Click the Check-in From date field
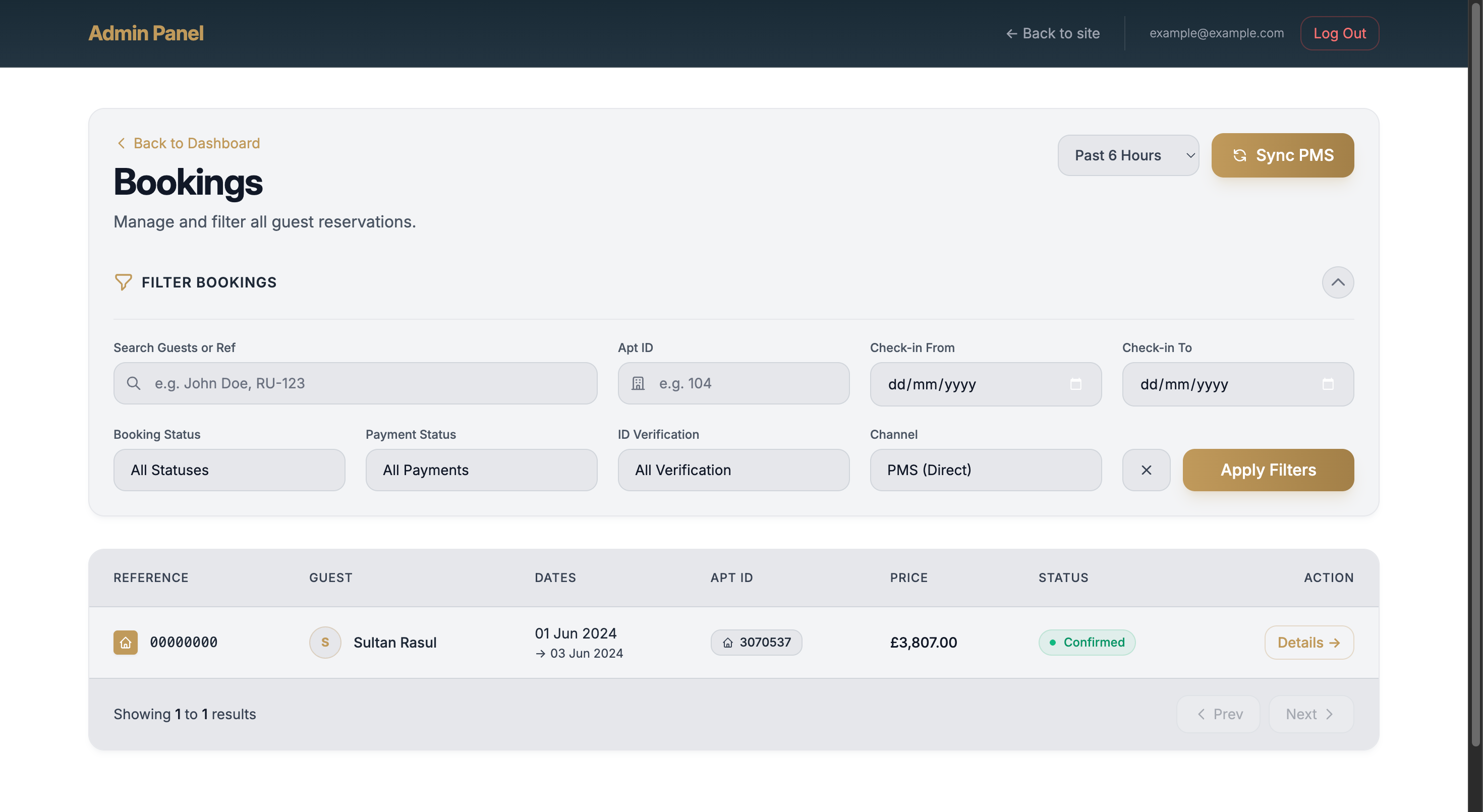Screen dimensions: 1483x812 click(986, 384)
